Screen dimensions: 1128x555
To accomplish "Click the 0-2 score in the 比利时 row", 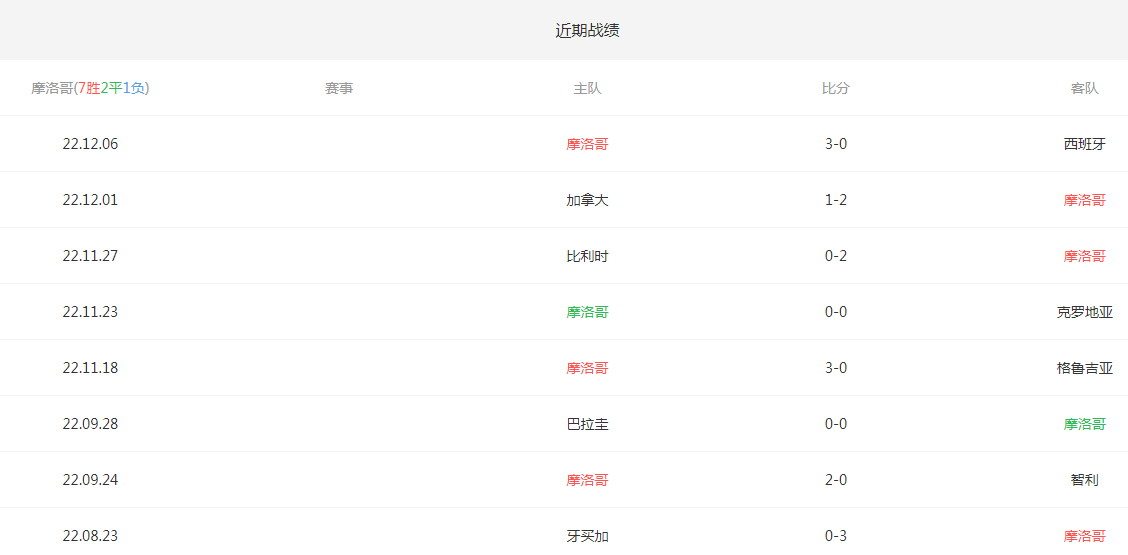I will (836, 256).
